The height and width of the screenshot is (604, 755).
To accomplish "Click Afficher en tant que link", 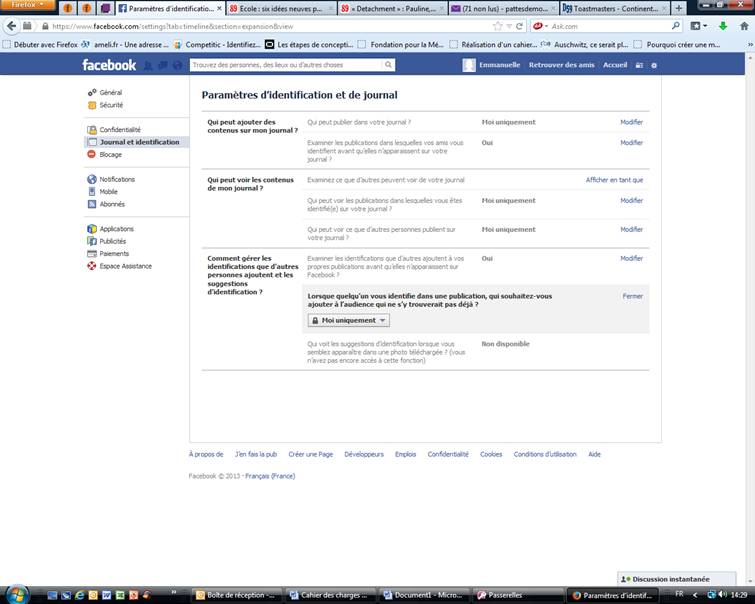I will coord(614,180).
